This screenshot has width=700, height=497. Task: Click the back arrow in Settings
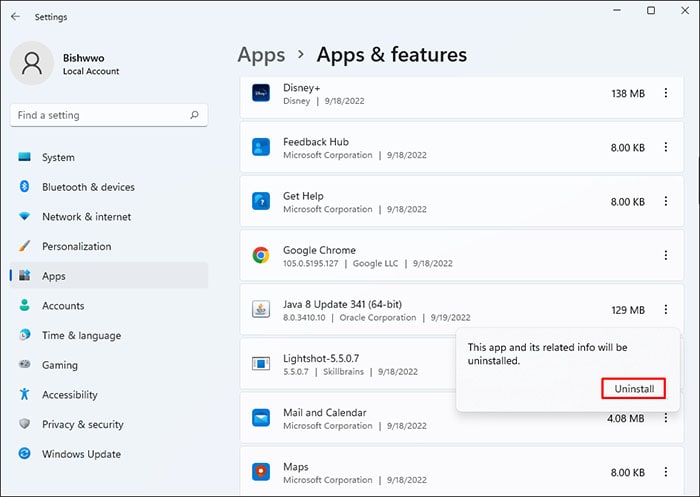pyautogui.click(x=16, y=17)
